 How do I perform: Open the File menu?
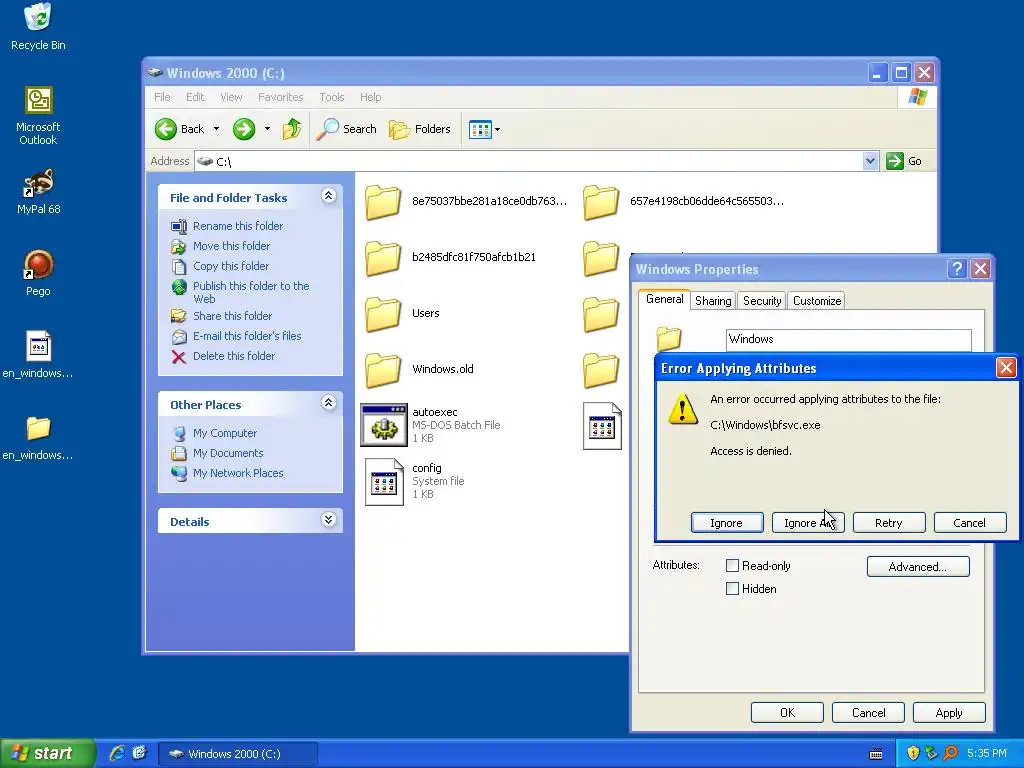(x=162, y=97)
